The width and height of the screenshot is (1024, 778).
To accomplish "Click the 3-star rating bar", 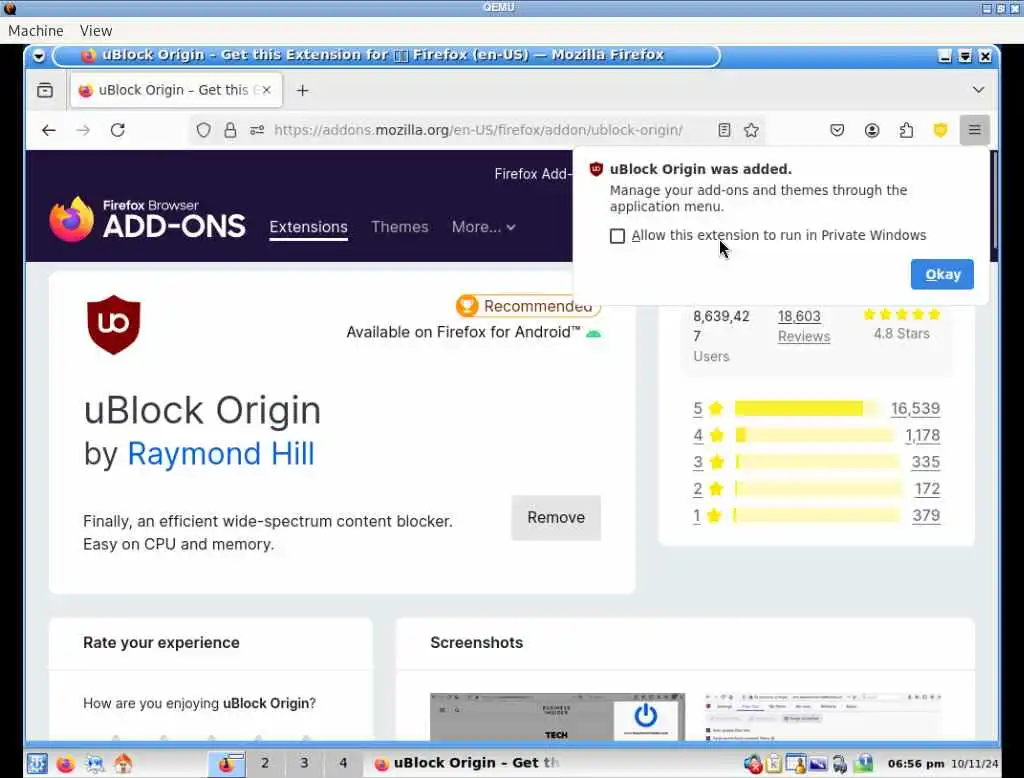I will (818, 462).
